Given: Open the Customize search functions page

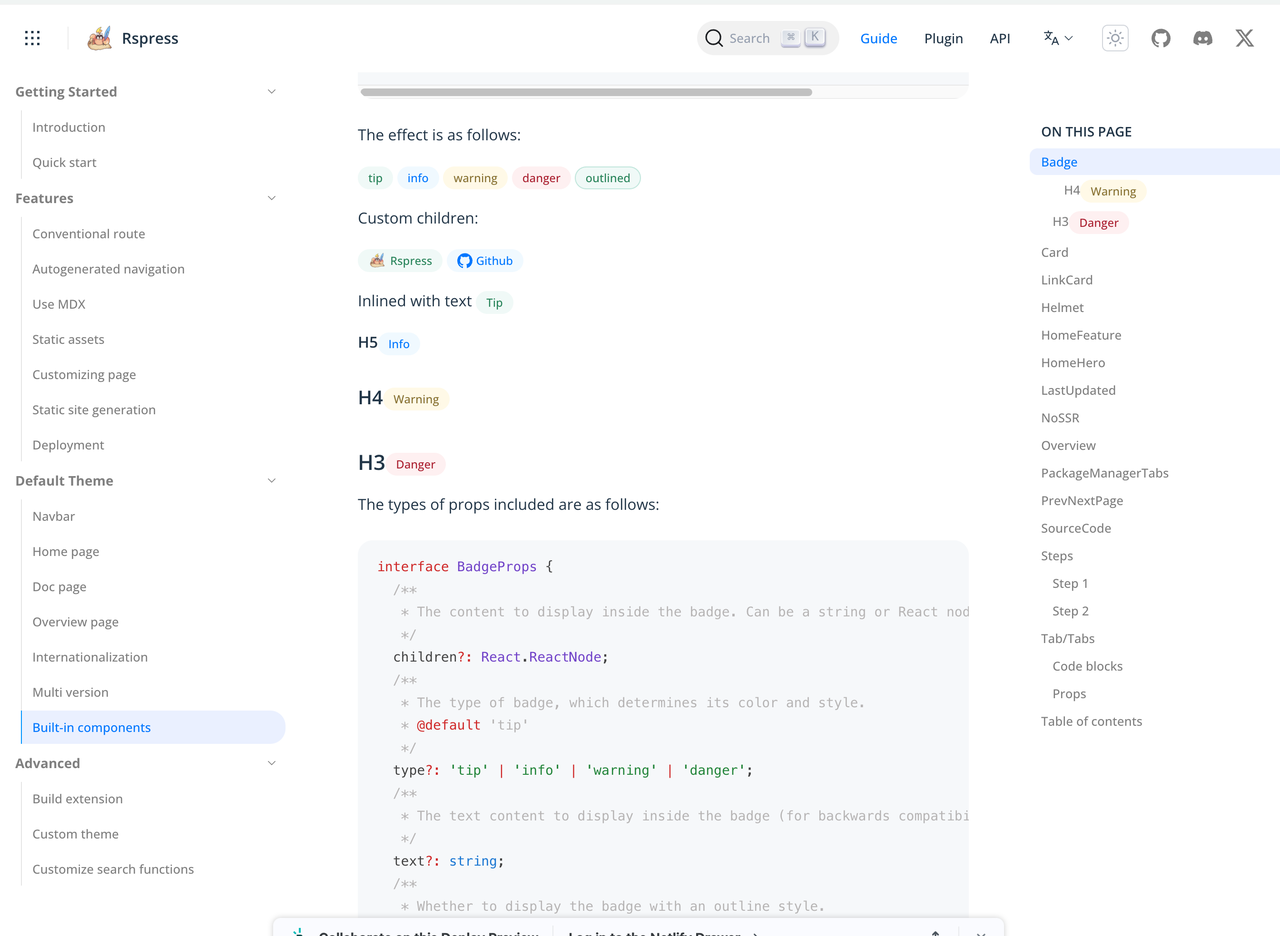Looking at the screenshot, I should pyautogui.click(x=113, y=869).
